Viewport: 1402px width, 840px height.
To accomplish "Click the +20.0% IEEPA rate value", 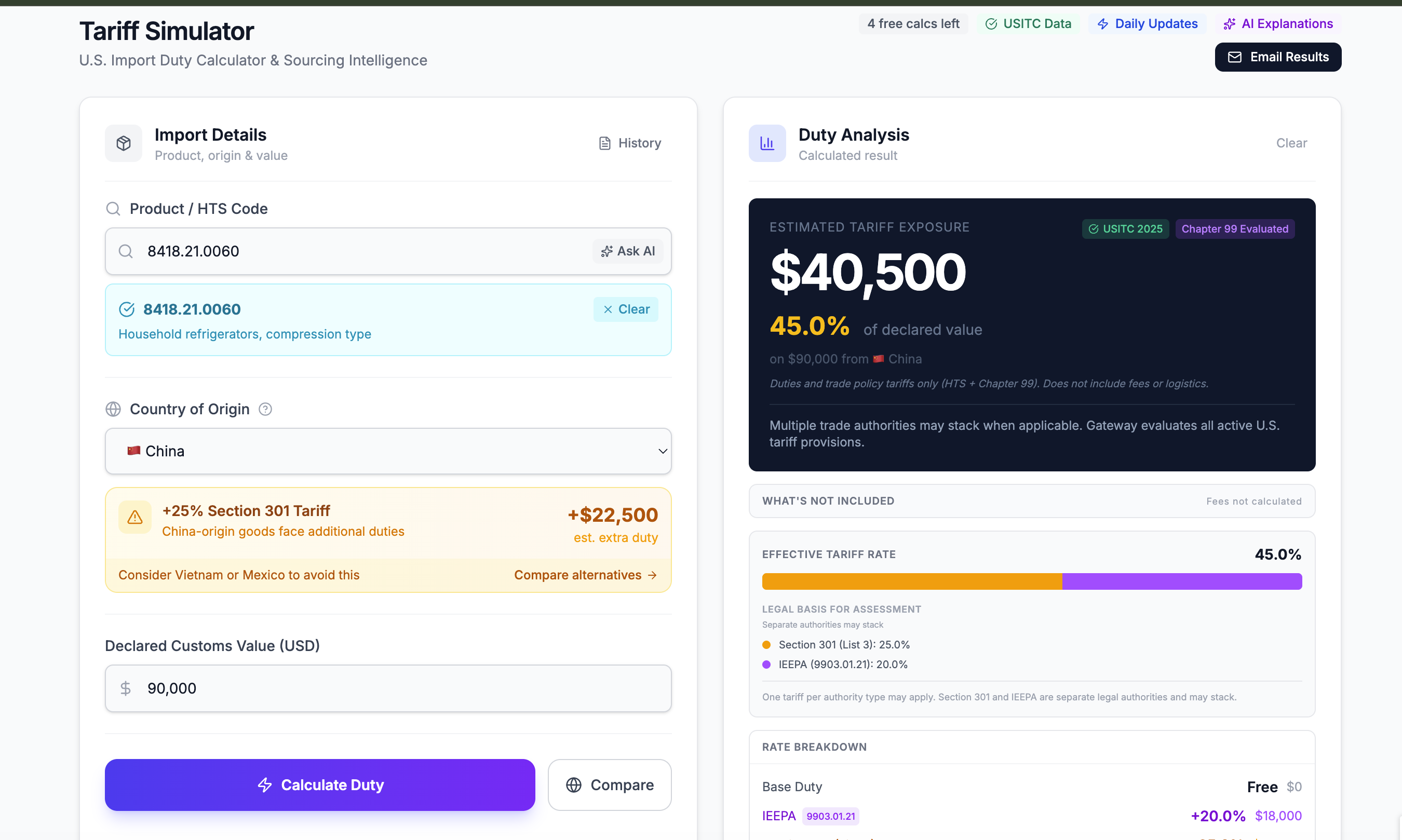I will tap(1218, 816).
